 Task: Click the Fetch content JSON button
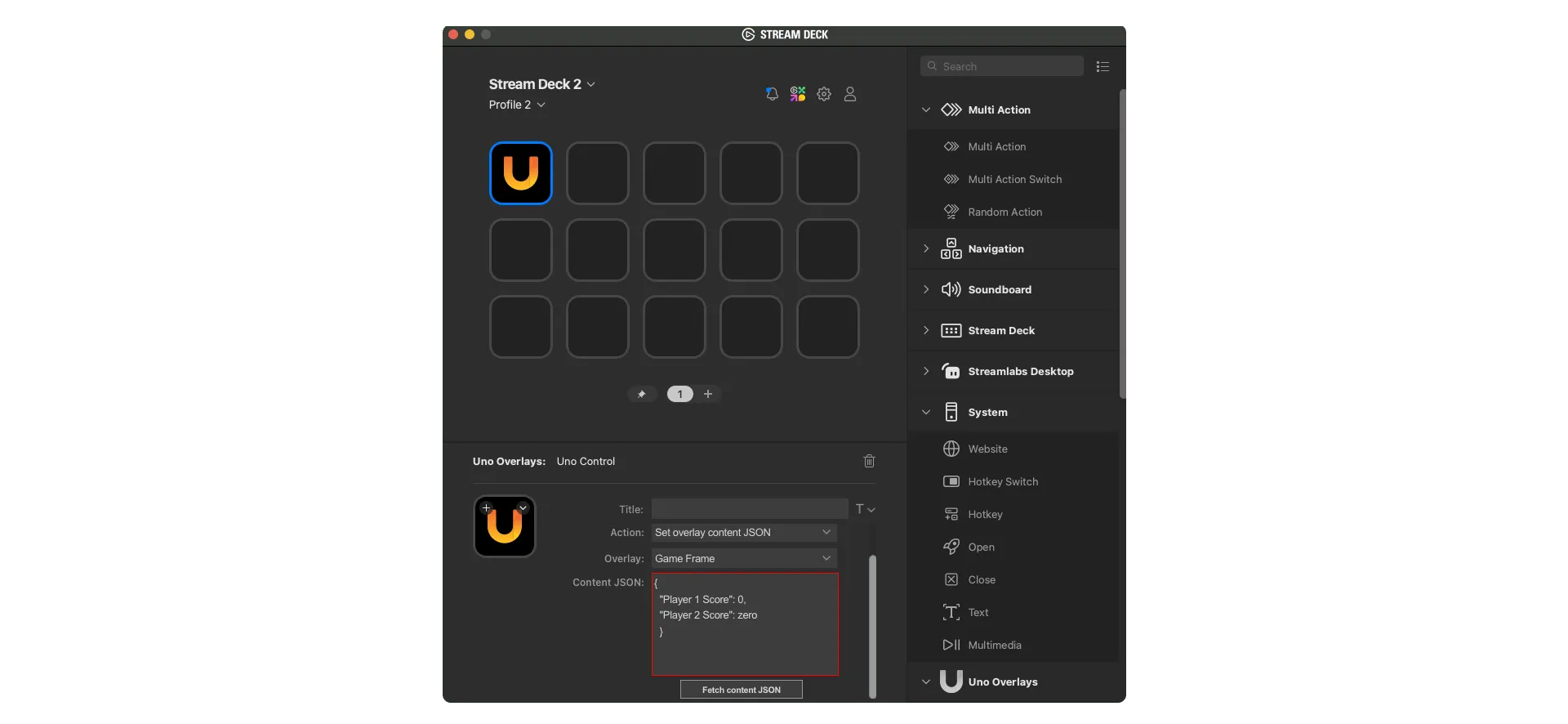click(x=742, y=690)
